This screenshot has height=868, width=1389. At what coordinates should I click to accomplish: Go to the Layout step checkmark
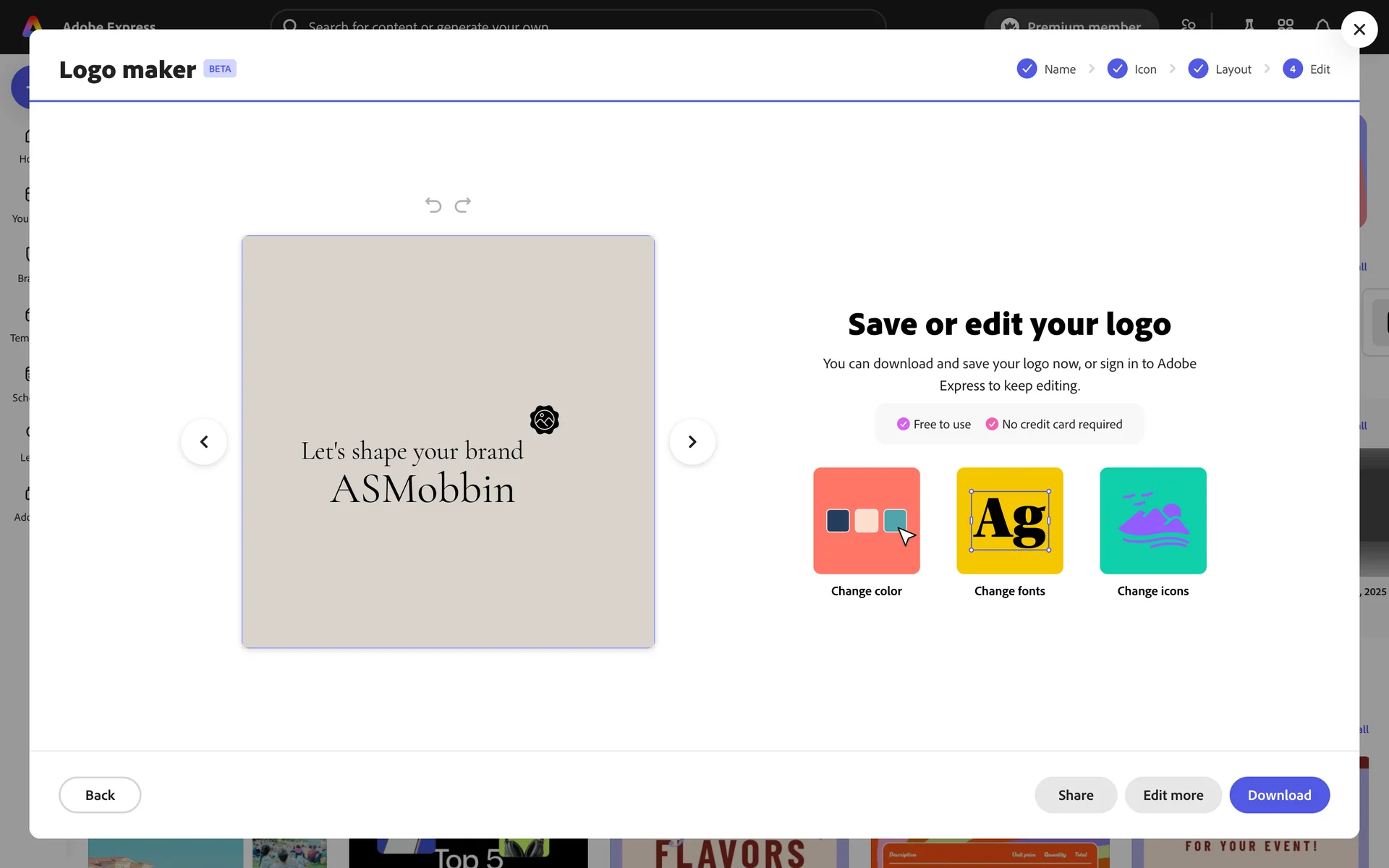click(x=1198, y=69)
